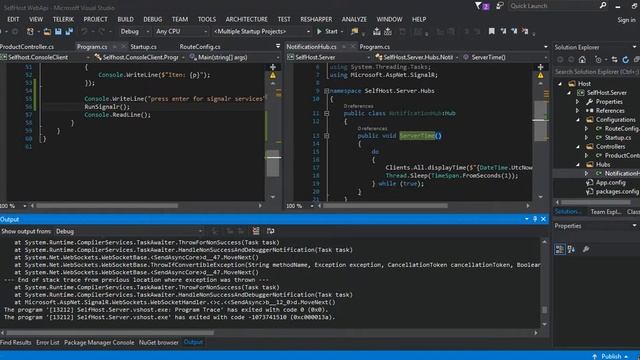Screen dimensions: 640x360
Task: Switch to Team Explorer tab
Action: (606, 211)
